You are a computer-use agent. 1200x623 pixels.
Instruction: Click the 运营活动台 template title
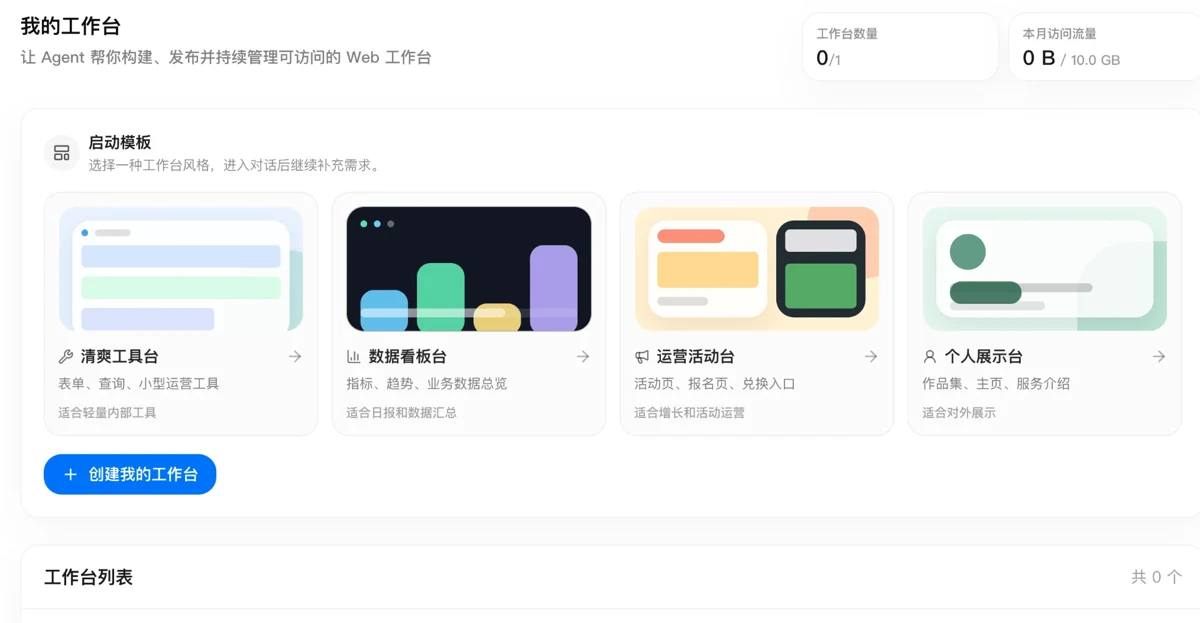(x=696, y=356)
